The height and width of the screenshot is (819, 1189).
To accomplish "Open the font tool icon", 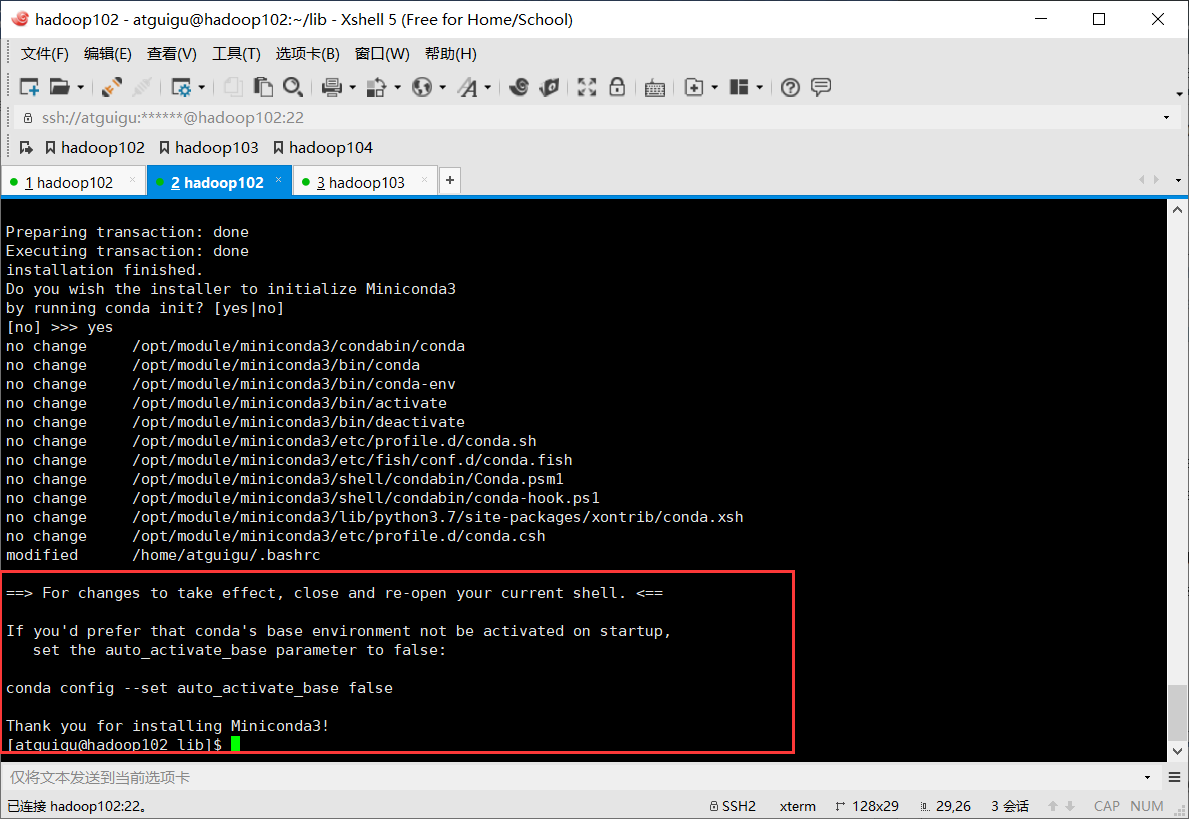I will [467, 87].
